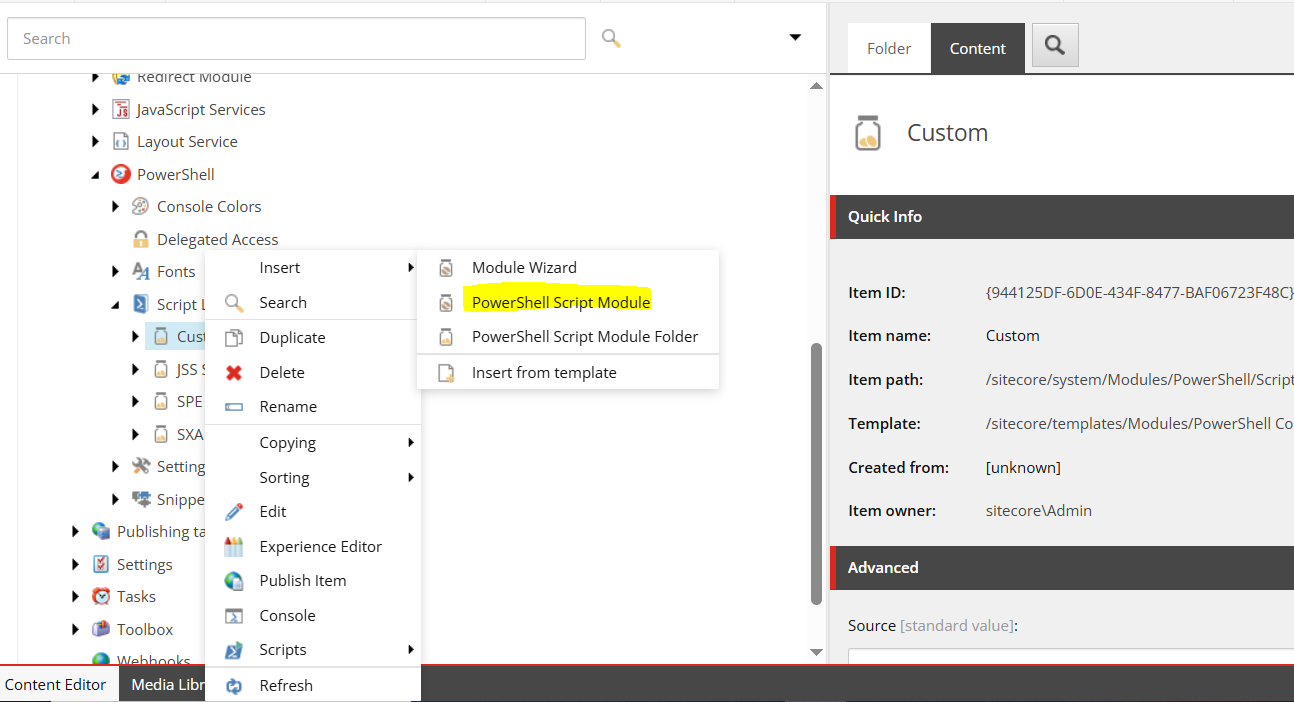Click the sitecore\Admin item owner value
The height and width of the screenshot is (702, 1294).
tap(1039, 511)
